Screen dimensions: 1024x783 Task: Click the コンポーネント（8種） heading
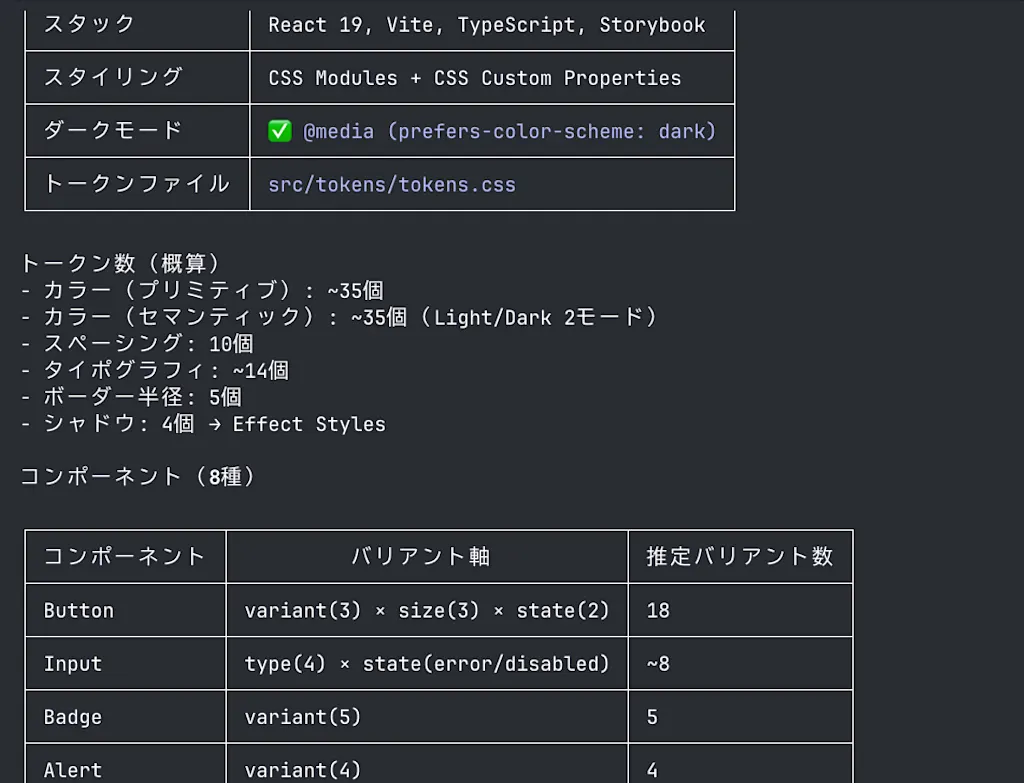[138, 476]
